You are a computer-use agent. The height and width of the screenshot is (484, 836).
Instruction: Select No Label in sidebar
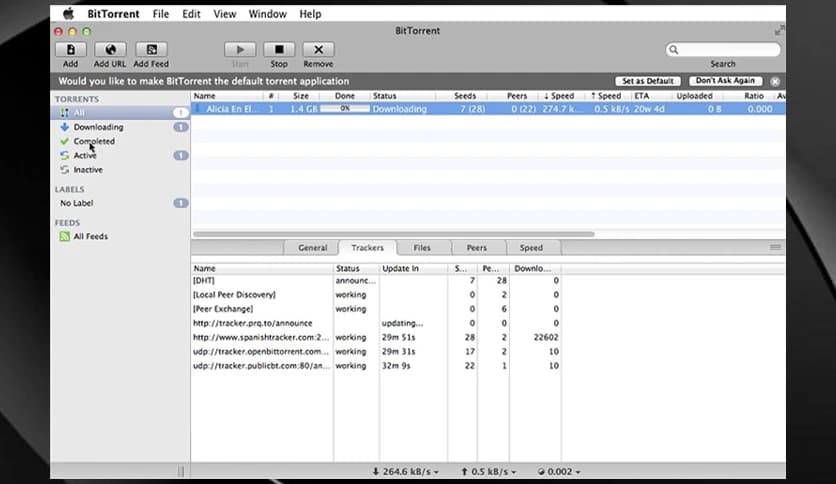click(120, 203)
